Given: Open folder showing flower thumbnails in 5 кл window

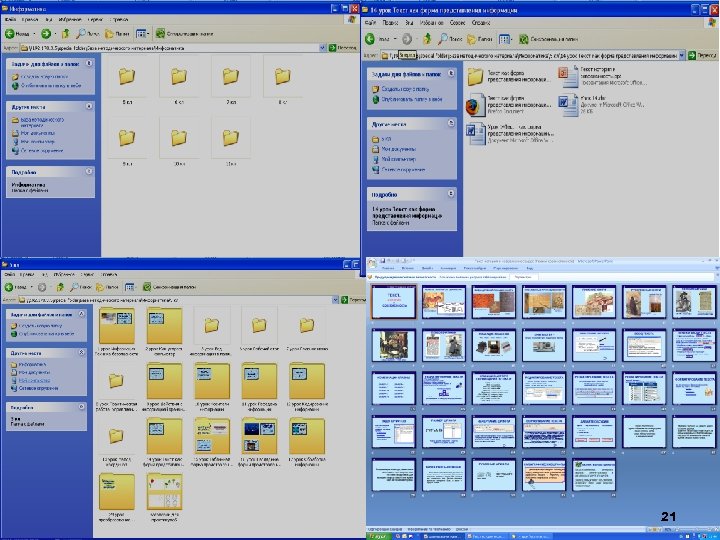Looking at the screenshot, I should [x=164, y=498].
